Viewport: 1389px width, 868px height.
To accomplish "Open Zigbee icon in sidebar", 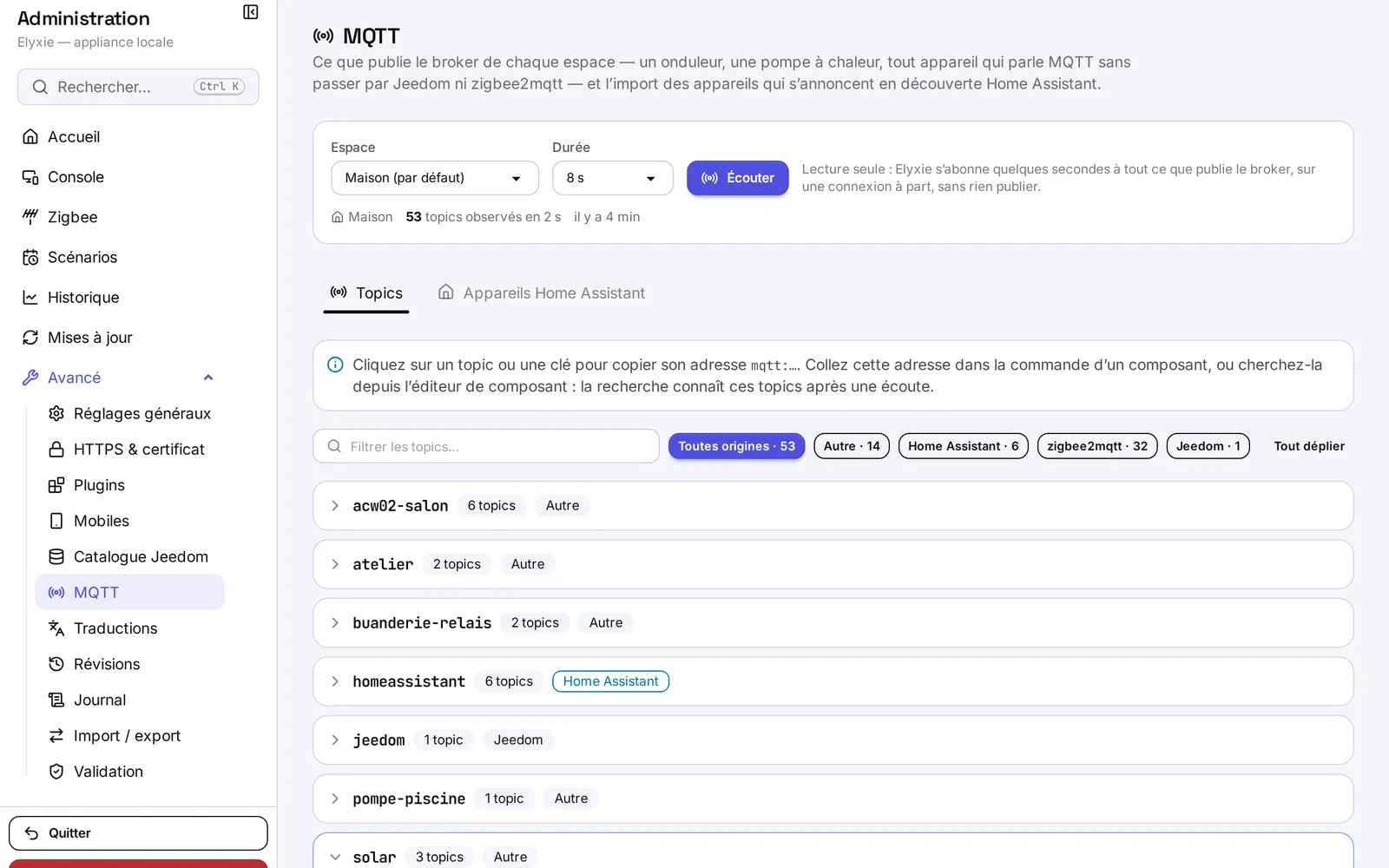I will click(30, 217).
